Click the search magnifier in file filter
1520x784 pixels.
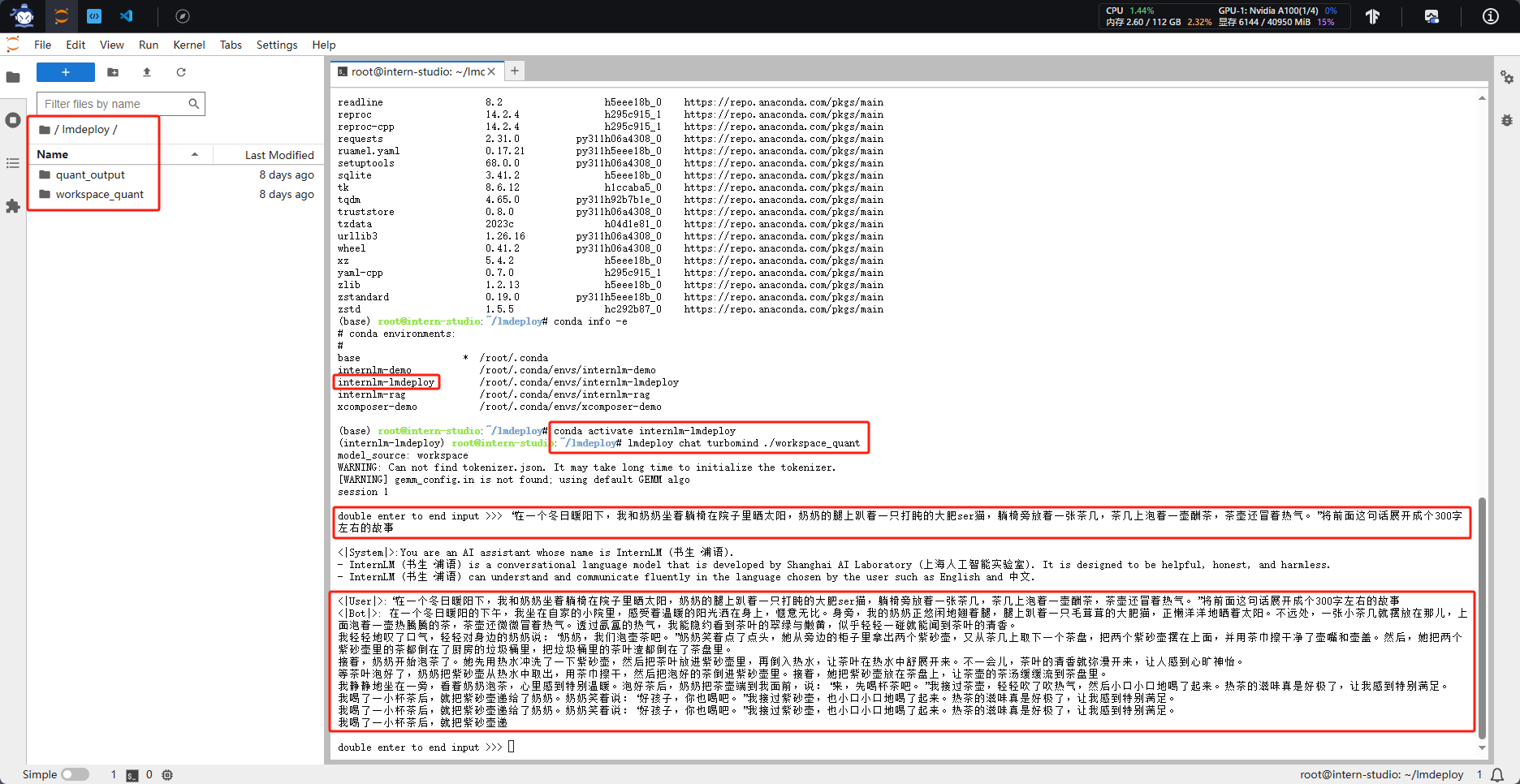[194, 104]
